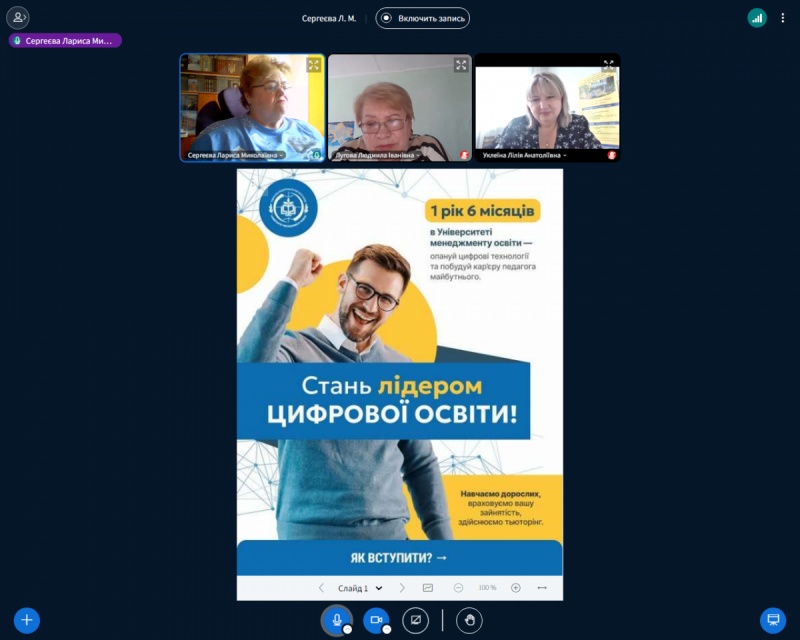Mute the microphone in the bottom toolbar
The width and height of the screenshot is (800, 640).
tap(337, 620)
